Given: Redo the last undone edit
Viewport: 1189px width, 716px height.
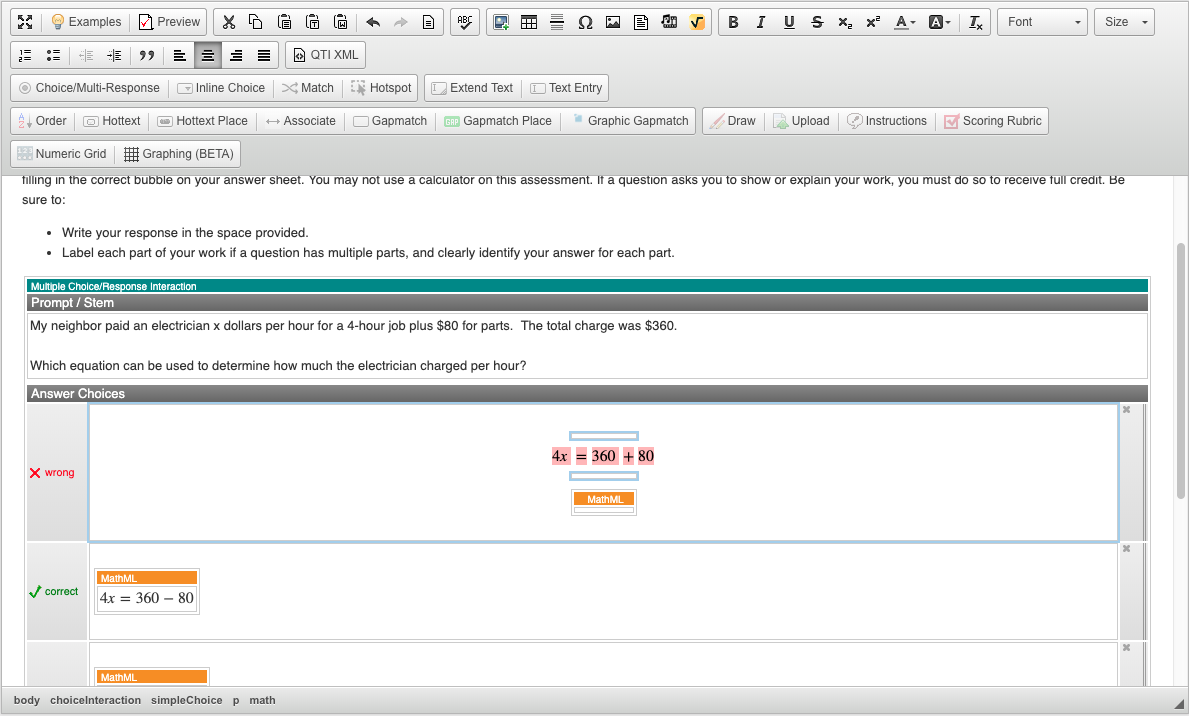Looking at the screenshot, I should 400,22.
